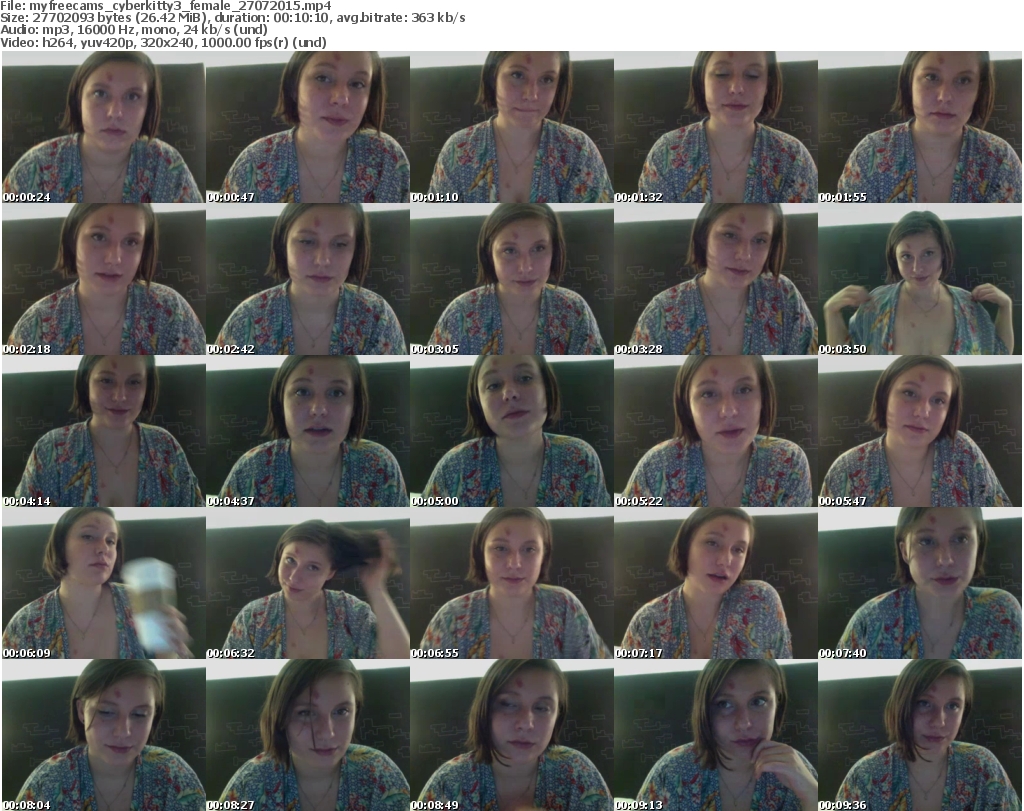Click the frame marked 00:06:55
This screenshot has width=1024, height=811.
511,583
